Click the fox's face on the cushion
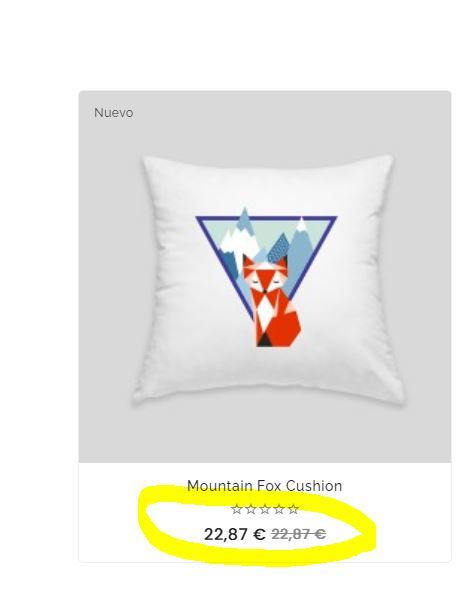The width and height of the screenshot is (473, 607). click(x=263, y=277)
